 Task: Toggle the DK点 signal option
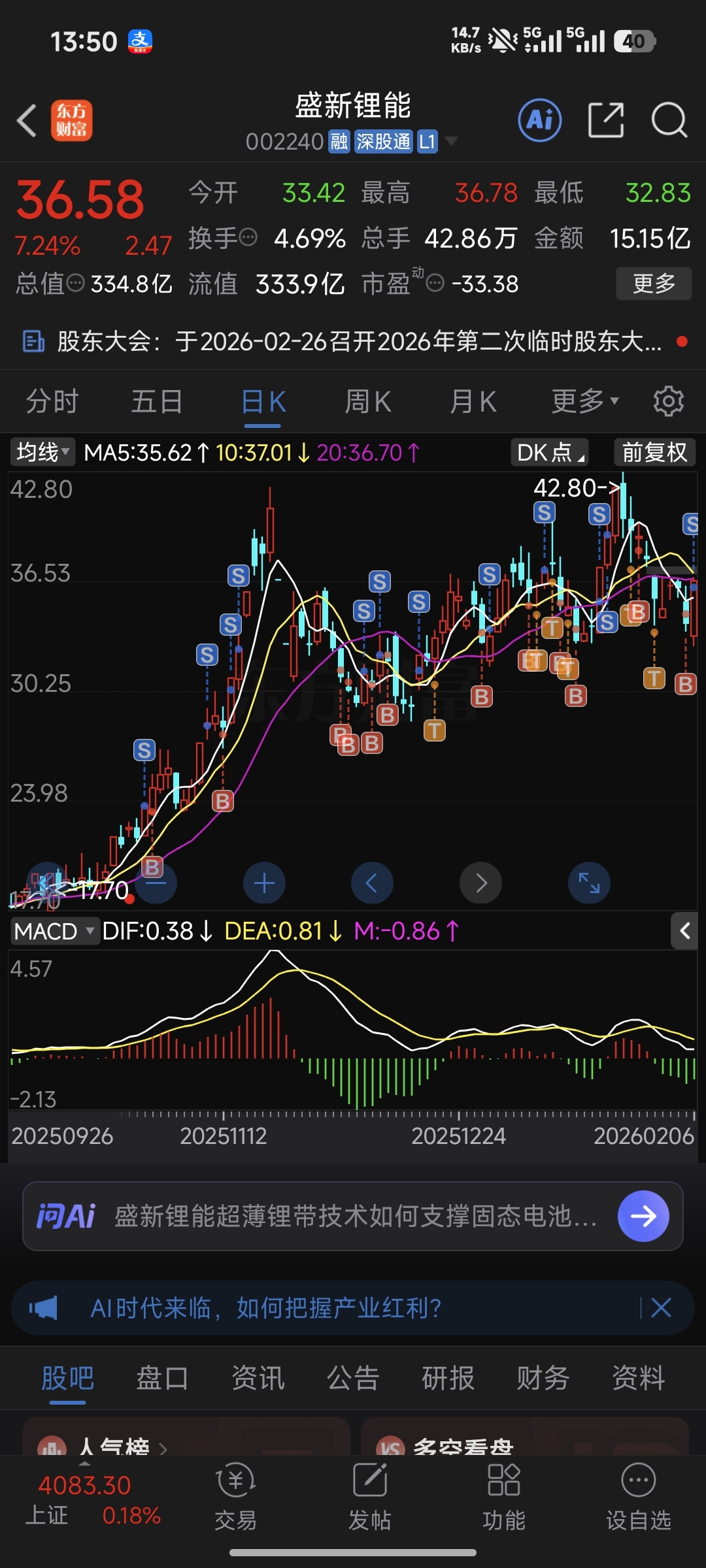click(549, 452)
